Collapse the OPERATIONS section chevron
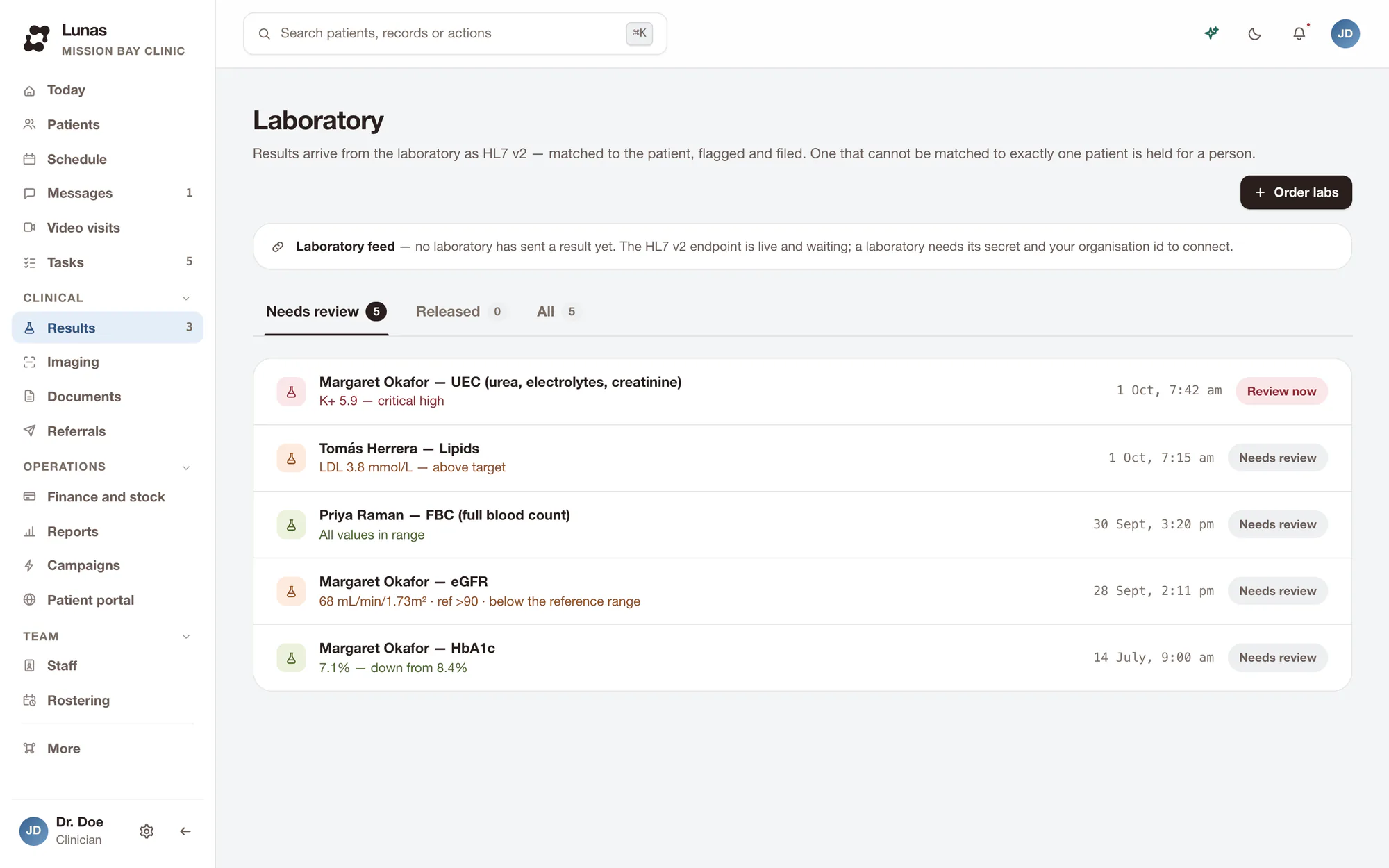The width and height of the screenshot is (1389, 868). pyautogui.click(x=186, y=467)
